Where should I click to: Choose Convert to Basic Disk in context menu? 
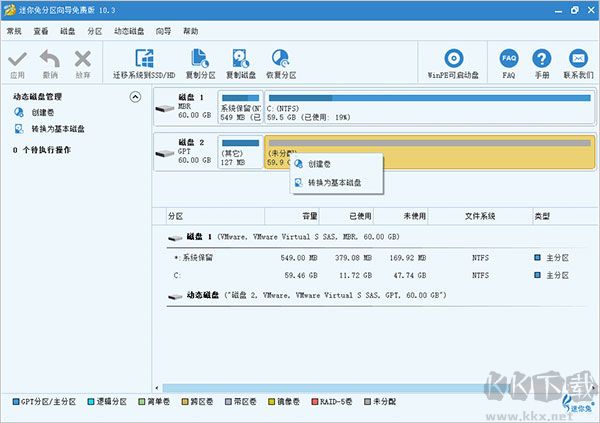pyautogui.click(x=337, y=183)
